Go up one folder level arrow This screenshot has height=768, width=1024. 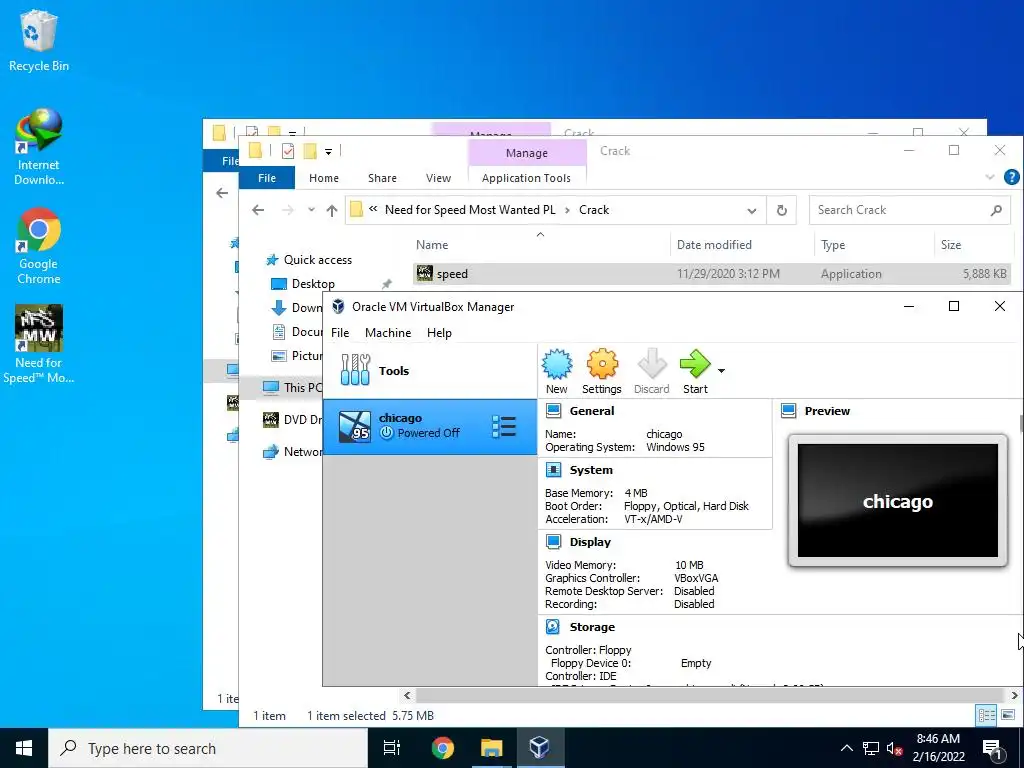[x=332, y=210]
